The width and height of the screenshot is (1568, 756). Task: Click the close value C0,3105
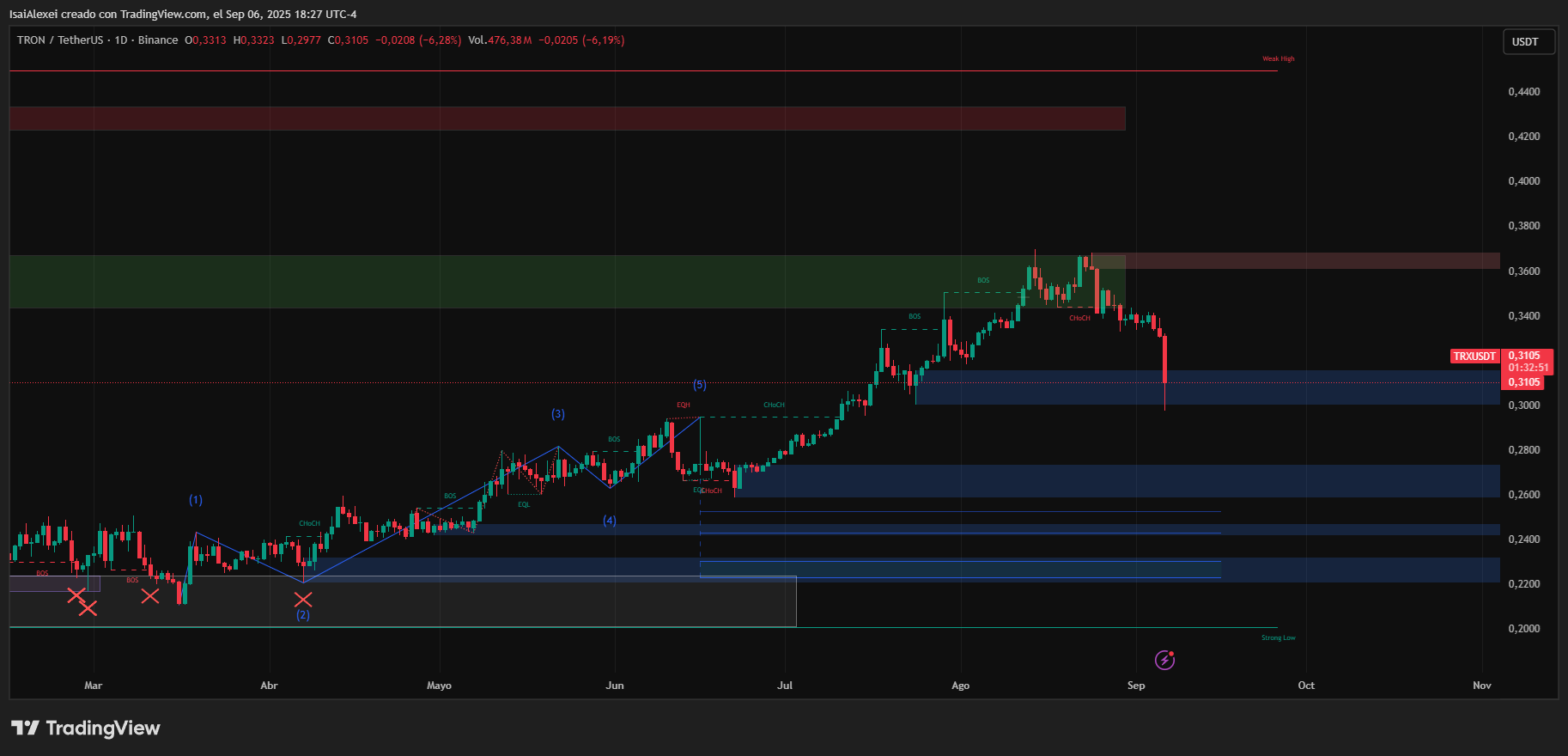pos(349,40)
